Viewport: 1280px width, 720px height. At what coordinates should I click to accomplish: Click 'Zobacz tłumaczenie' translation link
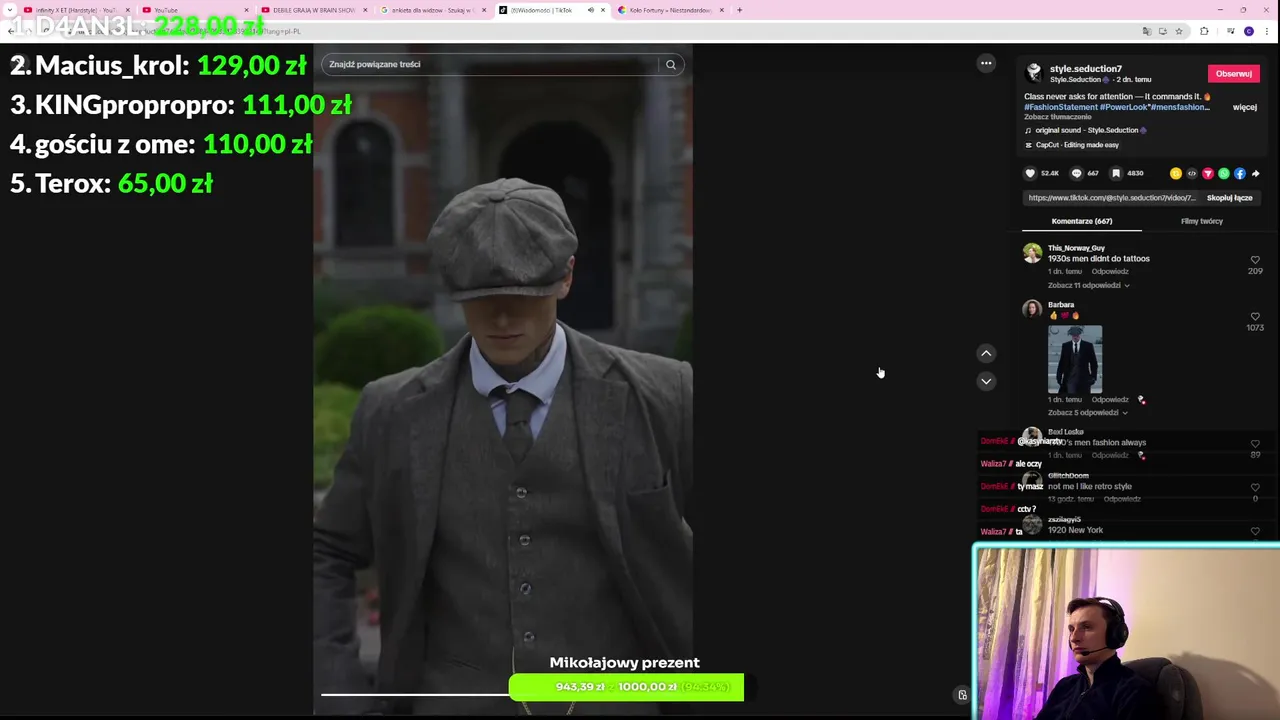coord(1057,117)
